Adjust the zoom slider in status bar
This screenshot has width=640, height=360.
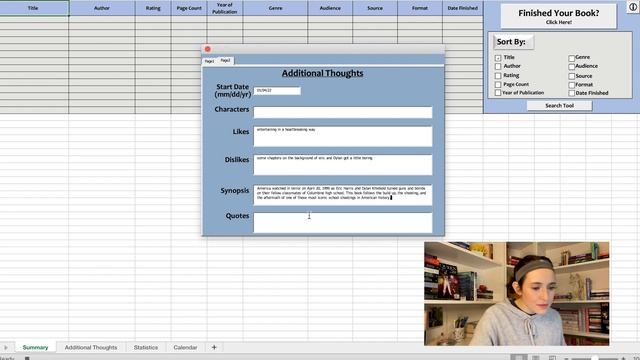click(595, 358)
